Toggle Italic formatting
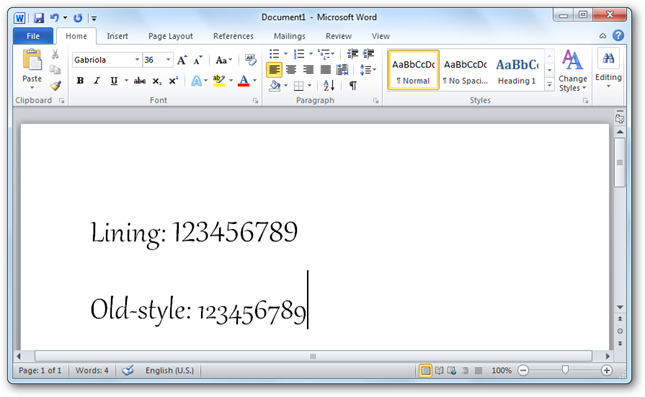This screenshot has width=645, height=397. (x=97, y=81)
